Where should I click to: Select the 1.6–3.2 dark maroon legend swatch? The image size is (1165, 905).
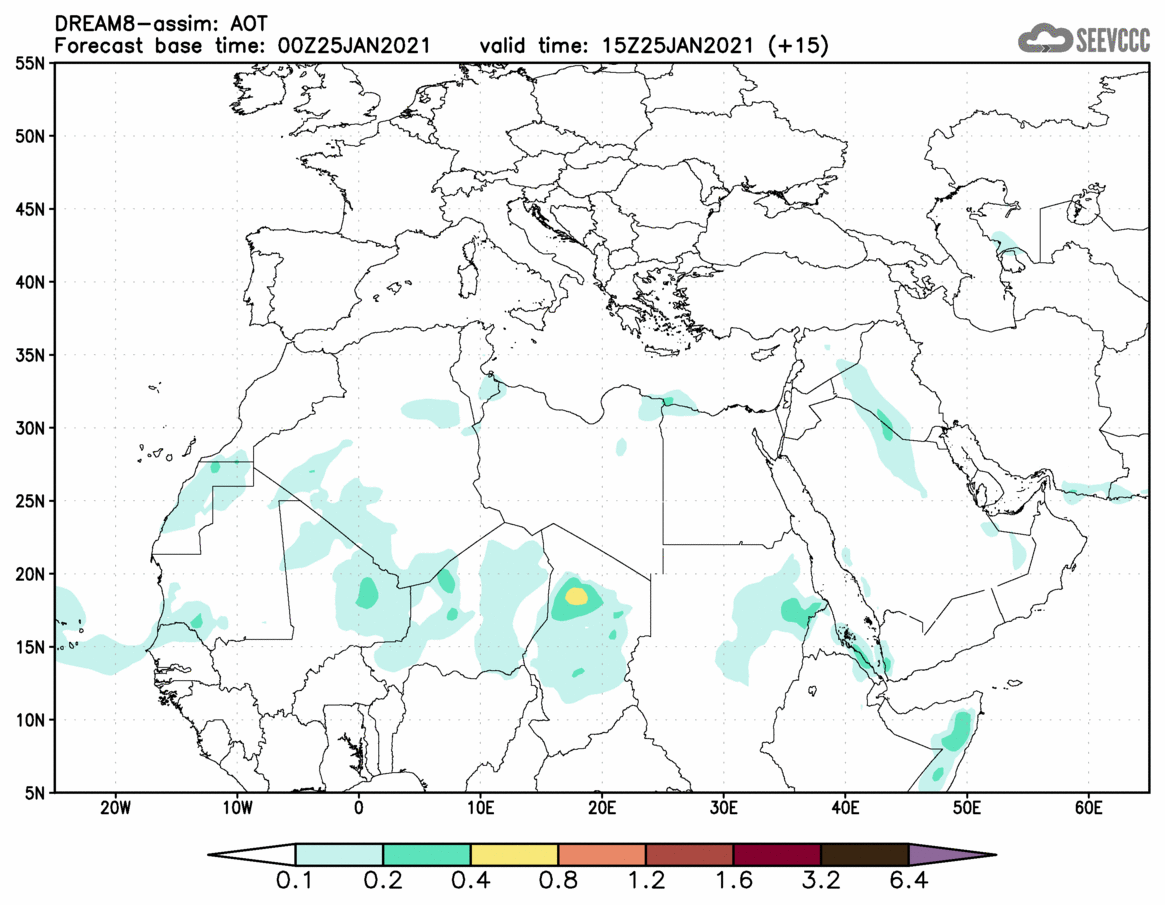(x=777, y=854)
